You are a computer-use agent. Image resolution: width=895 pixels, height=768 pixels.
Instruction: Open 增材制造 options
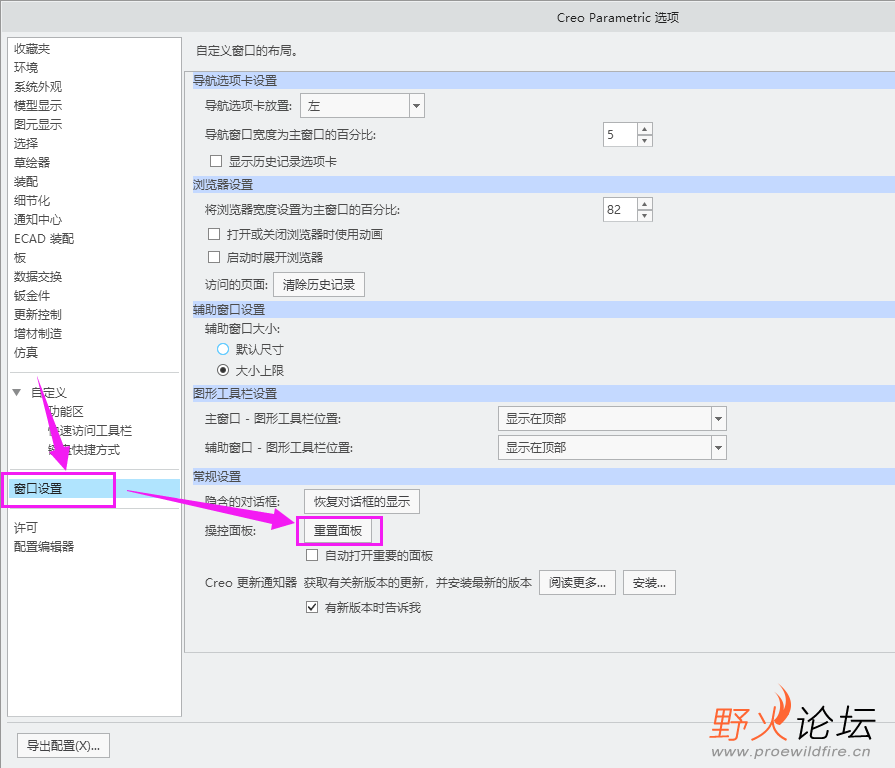(x=38, y=334)
